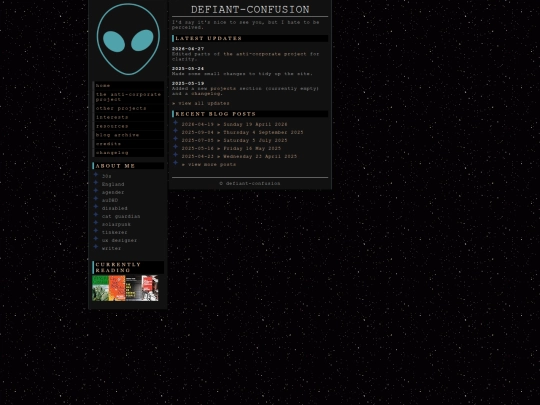Follow the 'view more posts' link
540x405 pixels.
coord(209,165)
